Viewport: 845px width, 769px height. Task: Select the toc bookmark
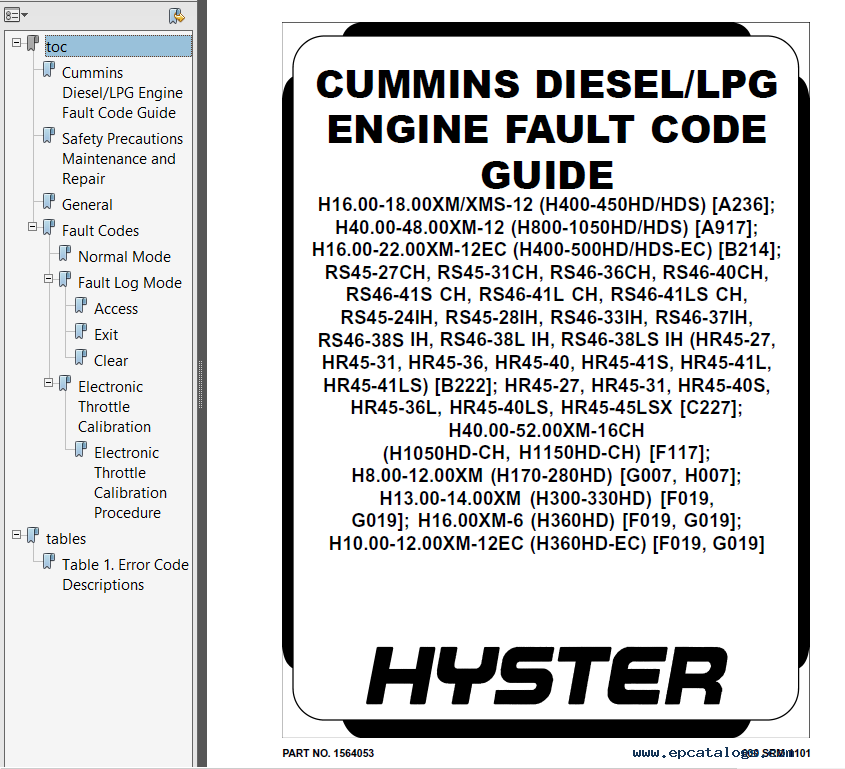118,46
